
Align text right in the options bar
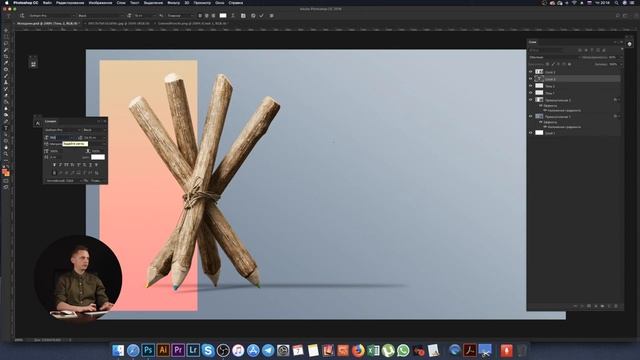coord(213,16)
